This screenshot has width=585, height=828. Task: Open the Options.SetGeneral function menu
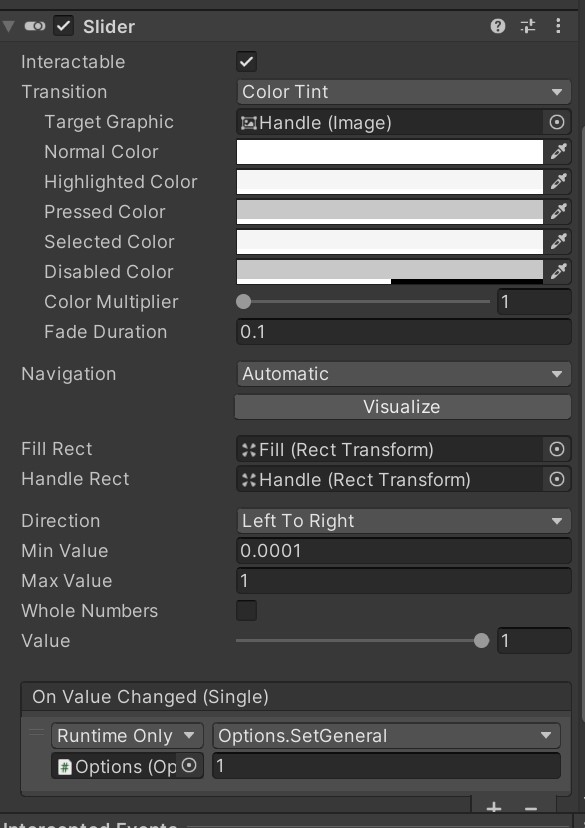click(386, 735)
